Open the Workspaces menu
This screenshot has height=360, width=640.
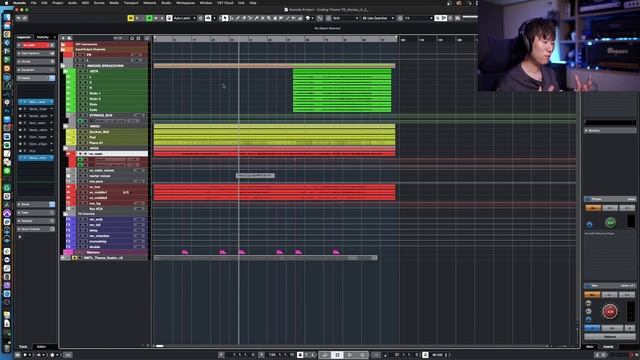tap(185, 3)
